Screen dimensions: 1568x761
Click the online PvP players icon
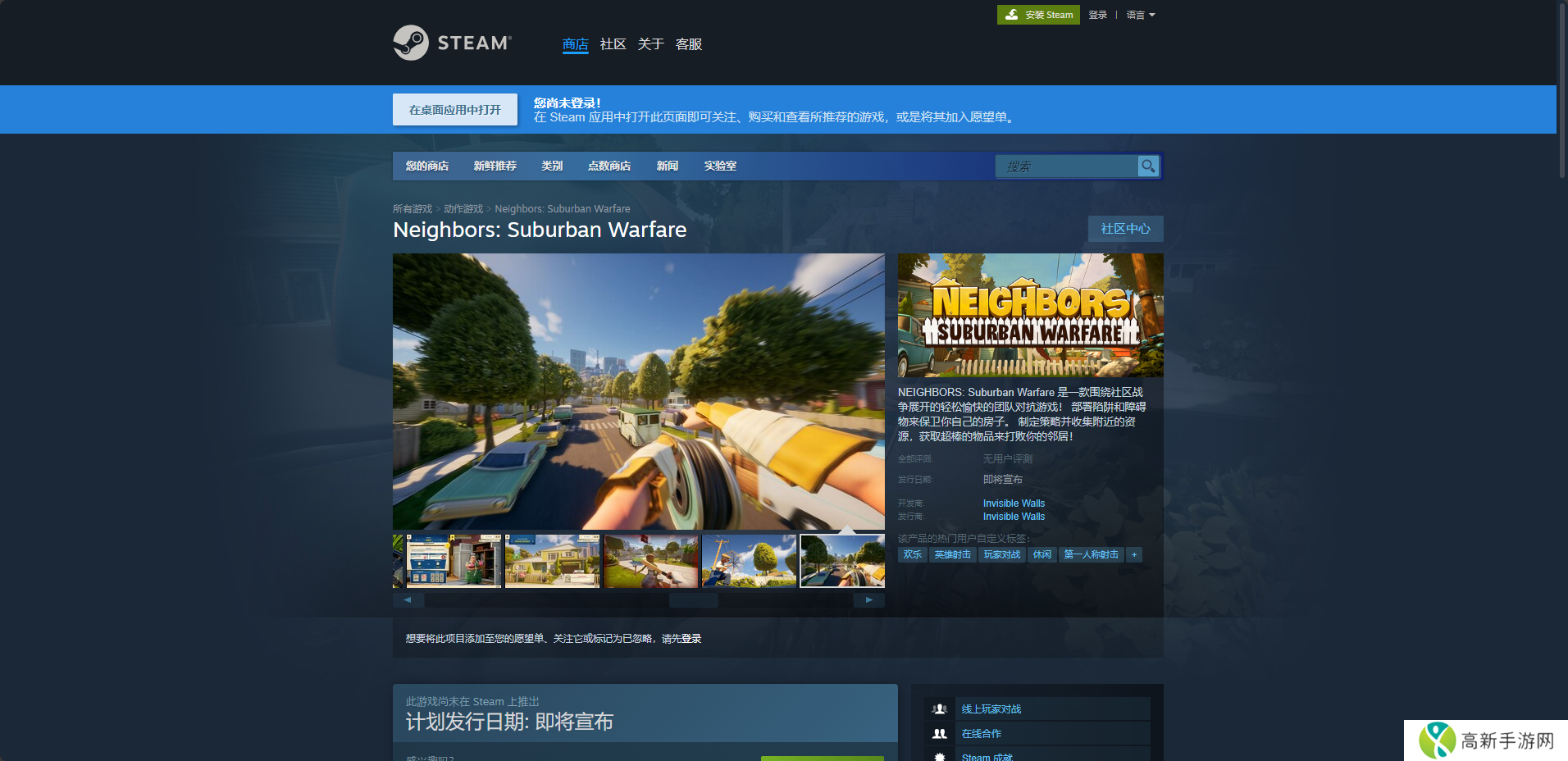click(940, 709)
